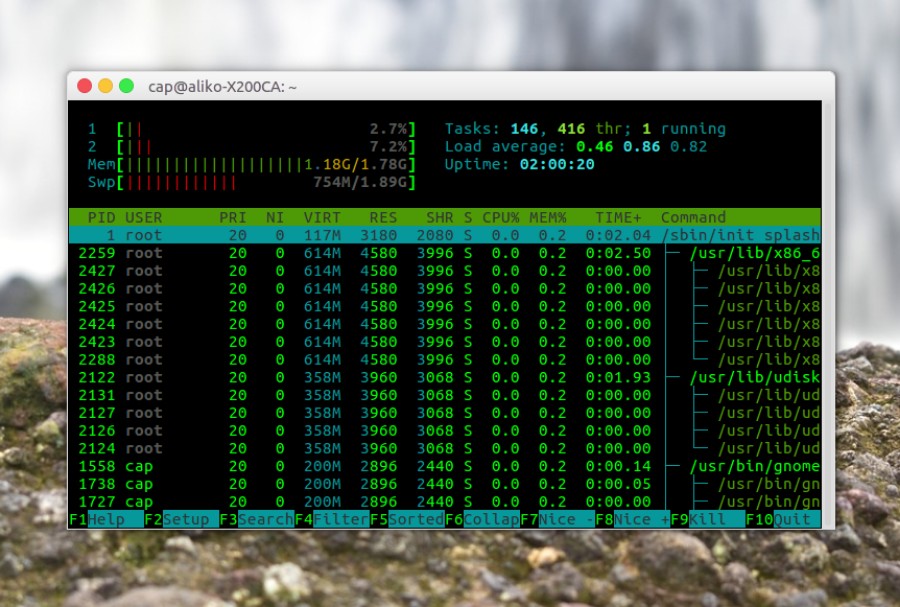Click F7 Nice - button
The height and width of the screenshot is (607, 900).
click(x=557, y=520)
